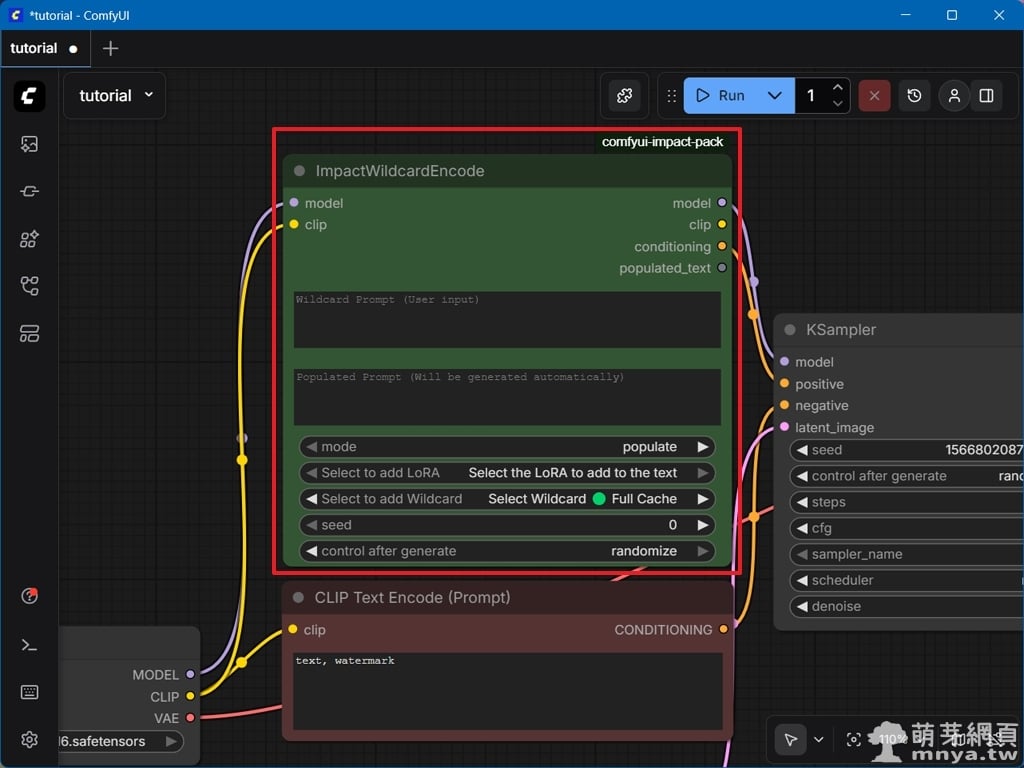Open the model library sidebar icon

point(29,239)
